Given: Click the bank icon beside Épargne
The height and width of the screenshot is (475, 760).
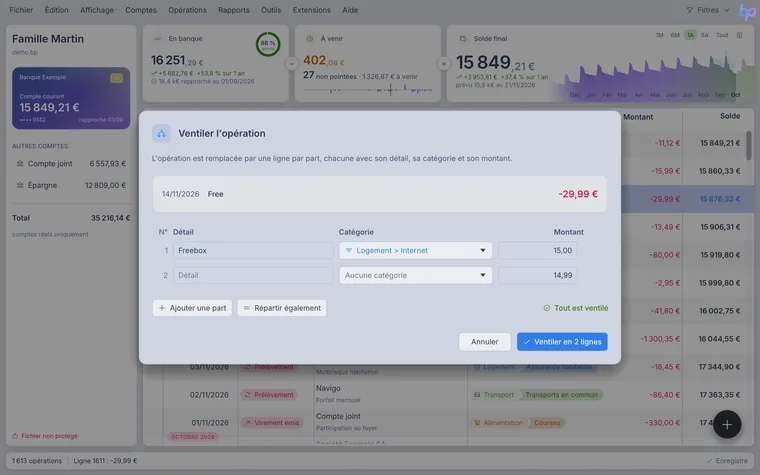Looking at the screenshot, I should point(20,185).
